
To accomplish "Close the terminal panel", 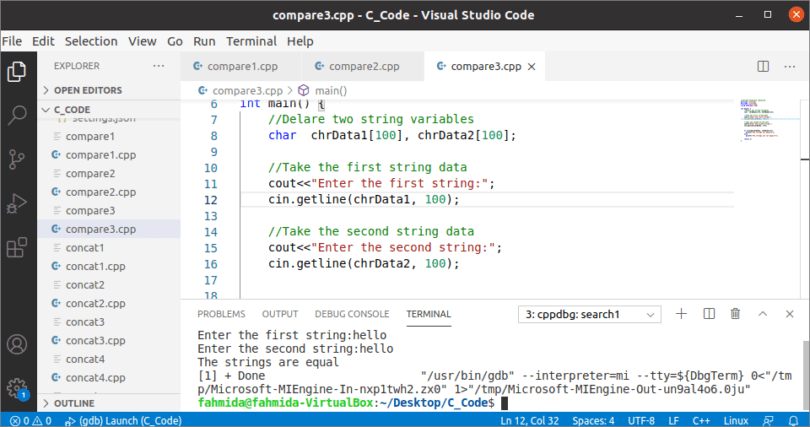I will point(789,314).
